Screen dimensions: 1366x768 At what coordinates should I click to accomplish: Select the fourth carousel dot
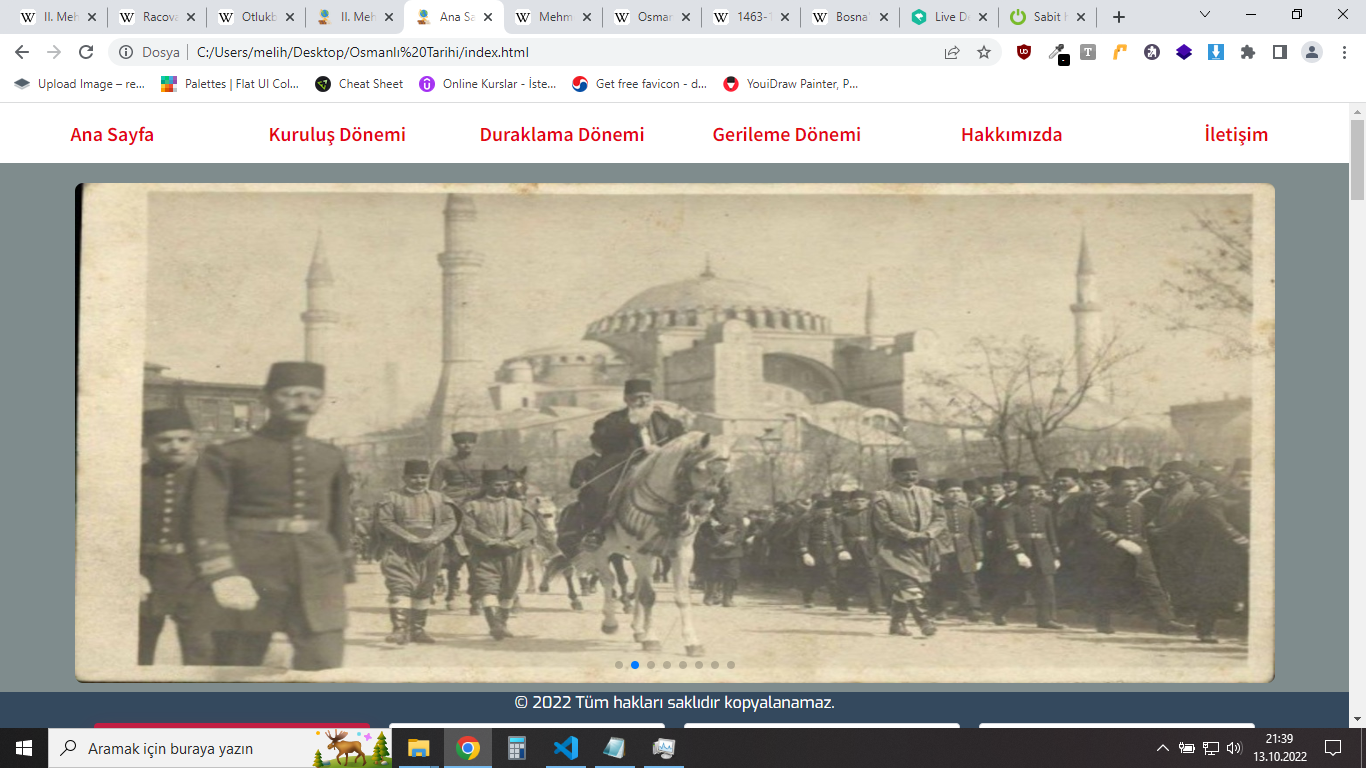[667, 665]
